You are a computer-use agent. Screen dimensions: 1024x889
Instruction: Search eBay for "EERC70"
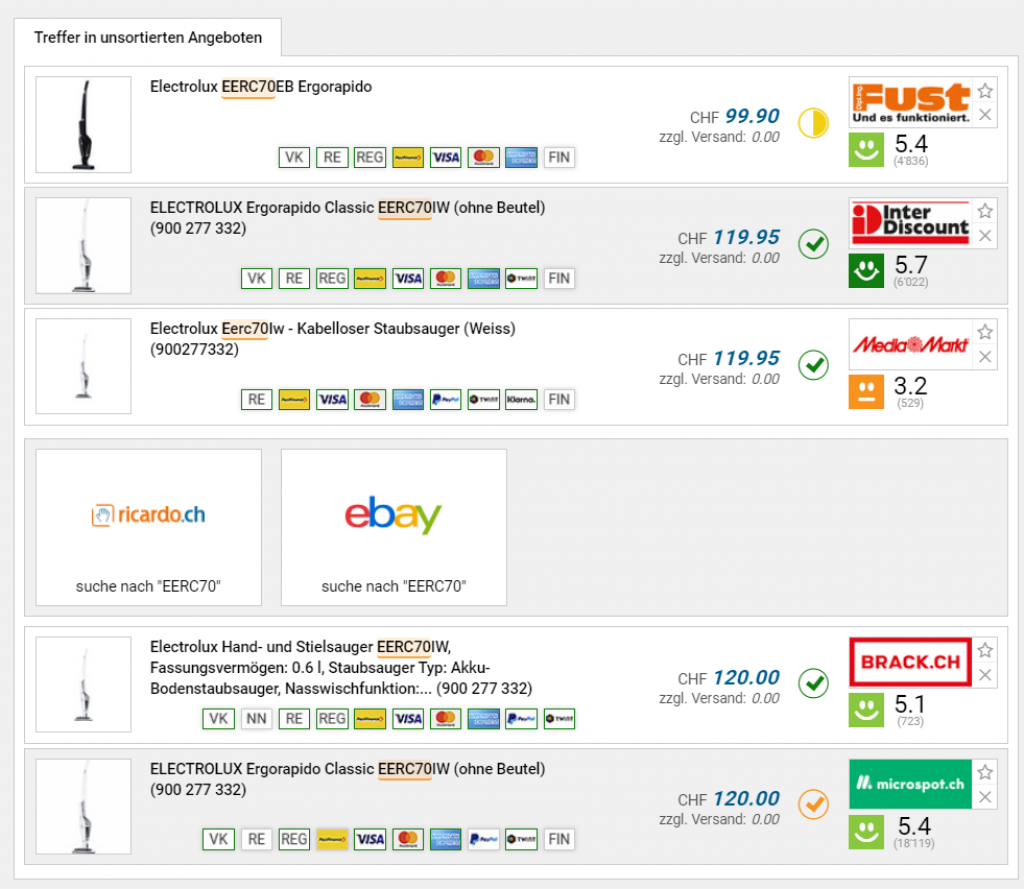[x=393, y=527]
